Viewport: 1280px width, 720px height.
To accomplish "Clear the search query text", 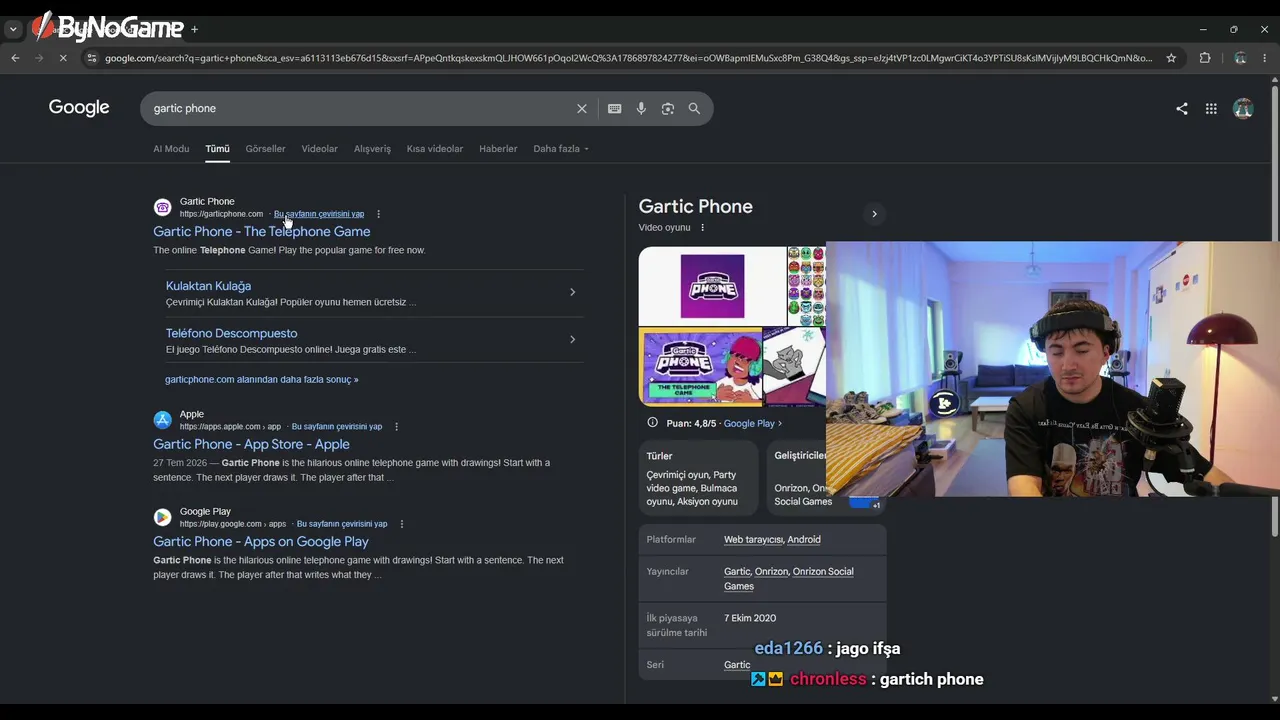I will click(582, 108).
